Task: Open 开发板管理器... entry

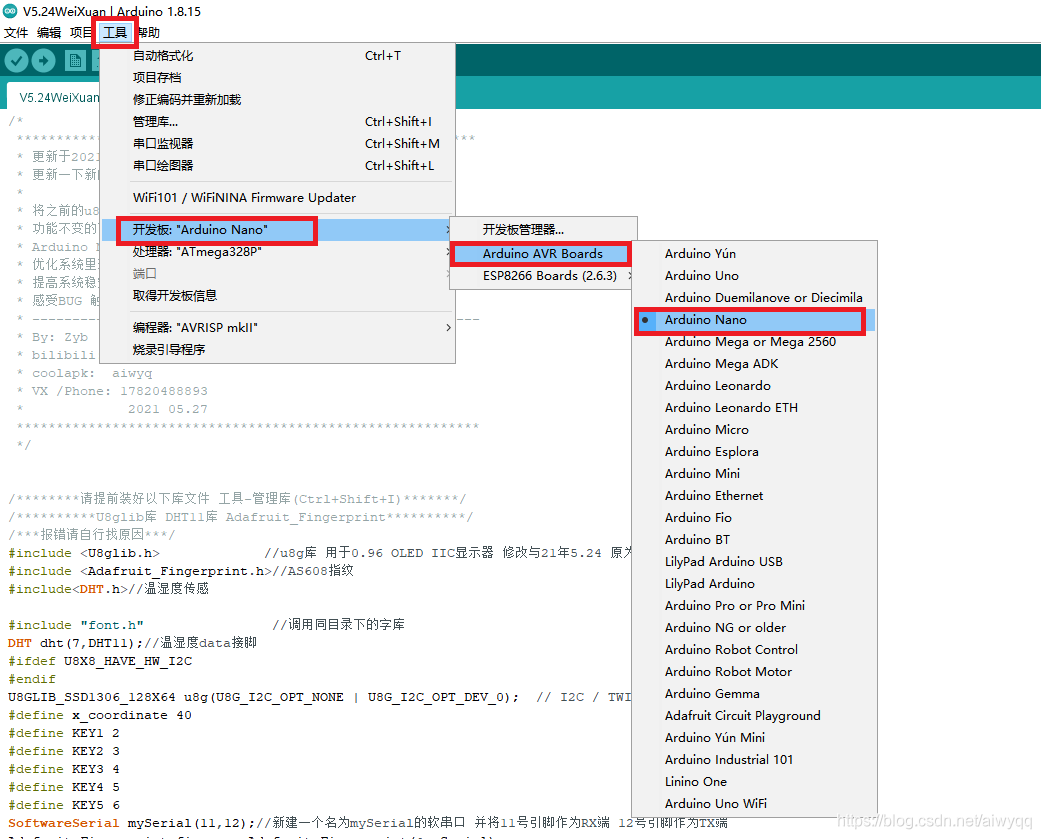Action: pyautogui.click(x=543, y=230)
